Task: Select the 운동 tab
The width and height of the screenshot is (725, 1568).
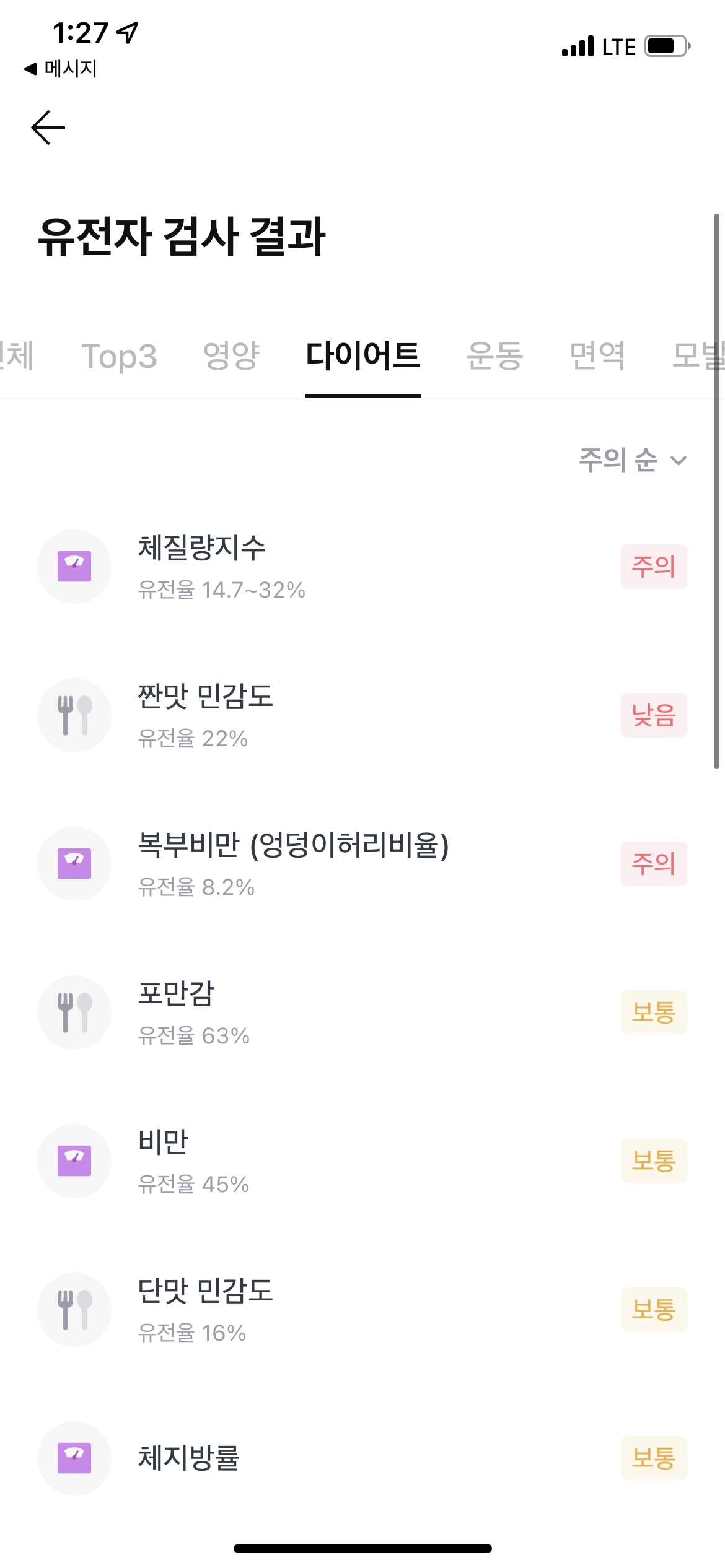Action: [494, 356]
